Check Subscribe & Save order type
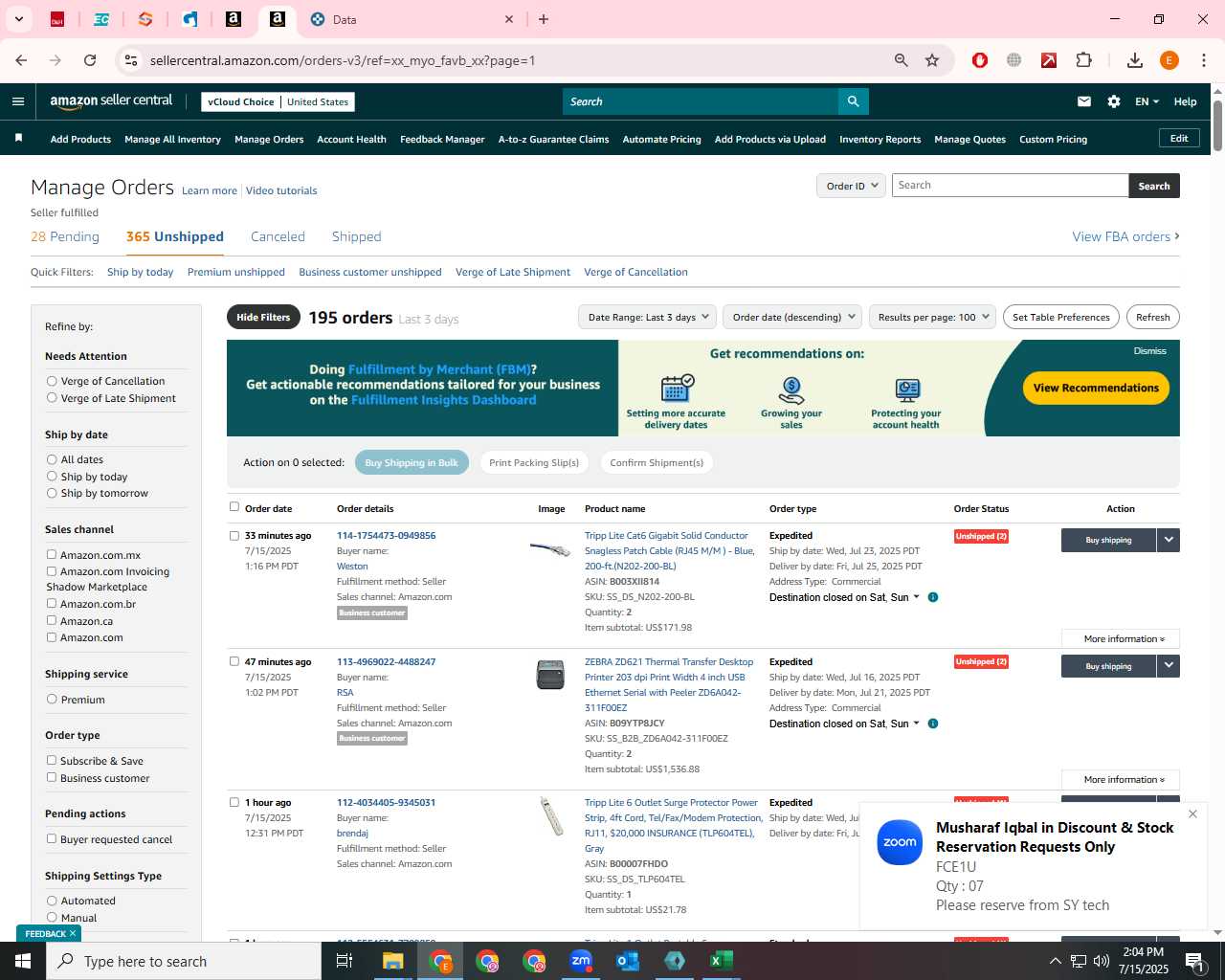1225x980 pixels. point(52,760)
